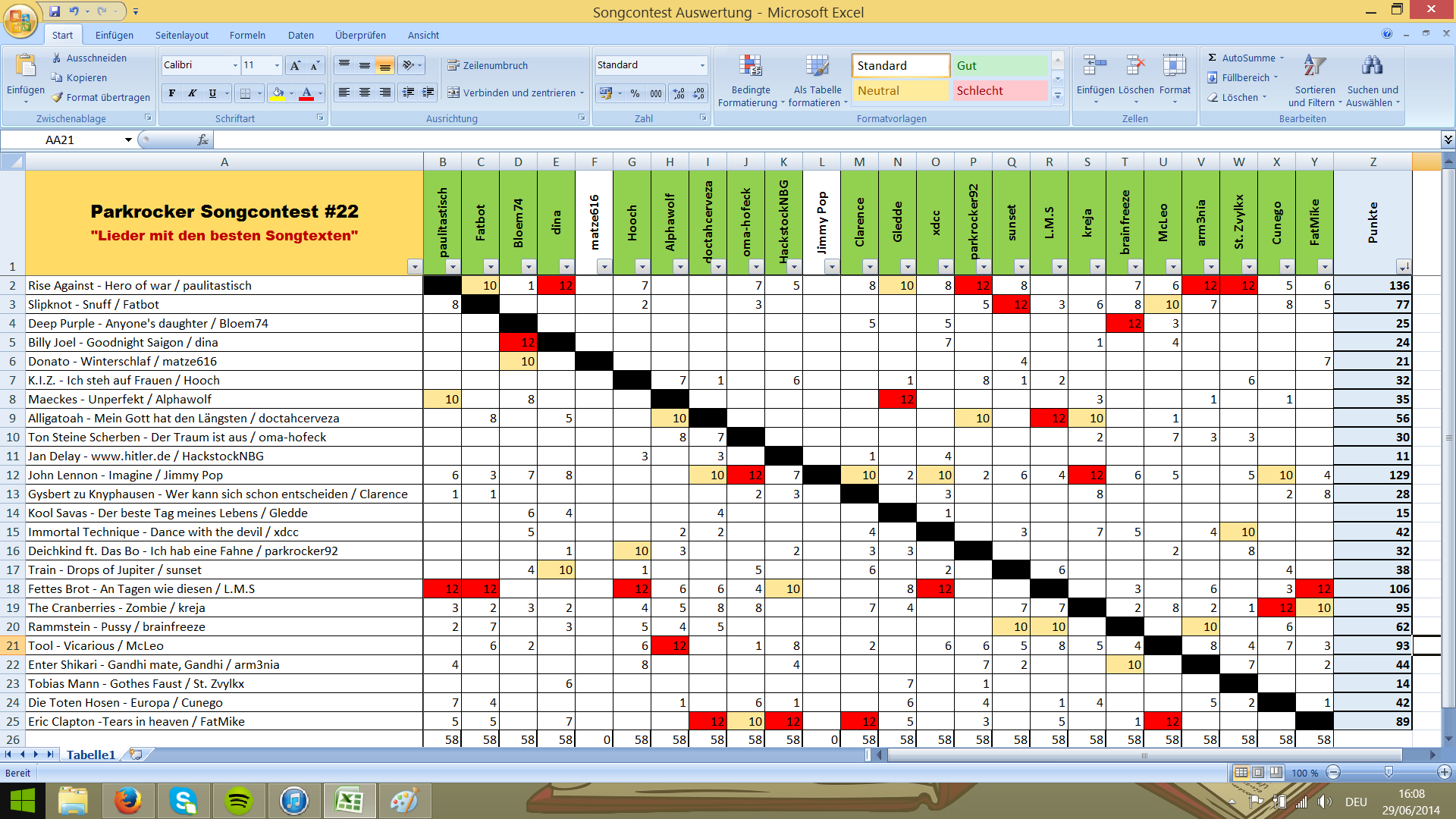Align text to bottom of cell

point(385,65)
